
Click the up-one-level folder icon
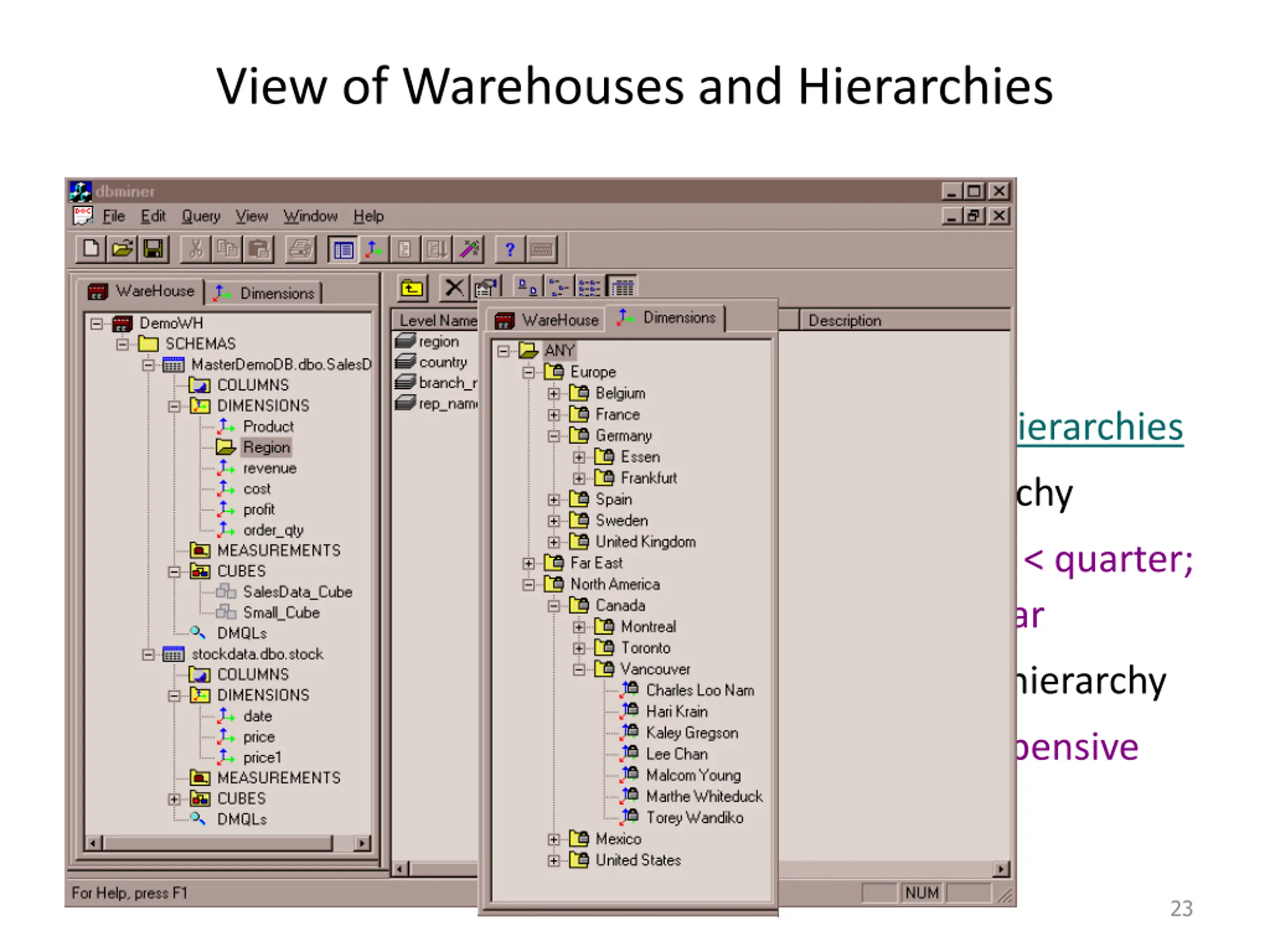412,288
